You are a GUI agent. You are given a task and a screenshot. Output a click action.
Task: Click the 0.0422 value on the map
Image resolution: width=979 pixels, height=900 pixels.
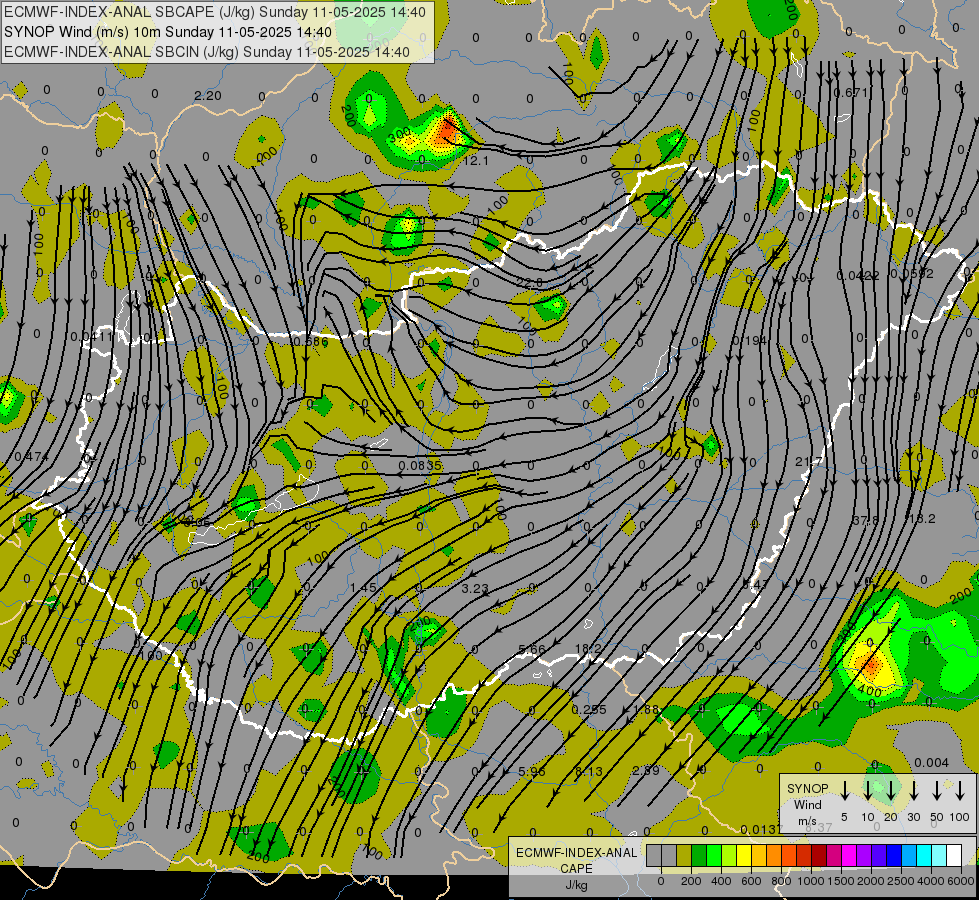[x=858, y=275]
